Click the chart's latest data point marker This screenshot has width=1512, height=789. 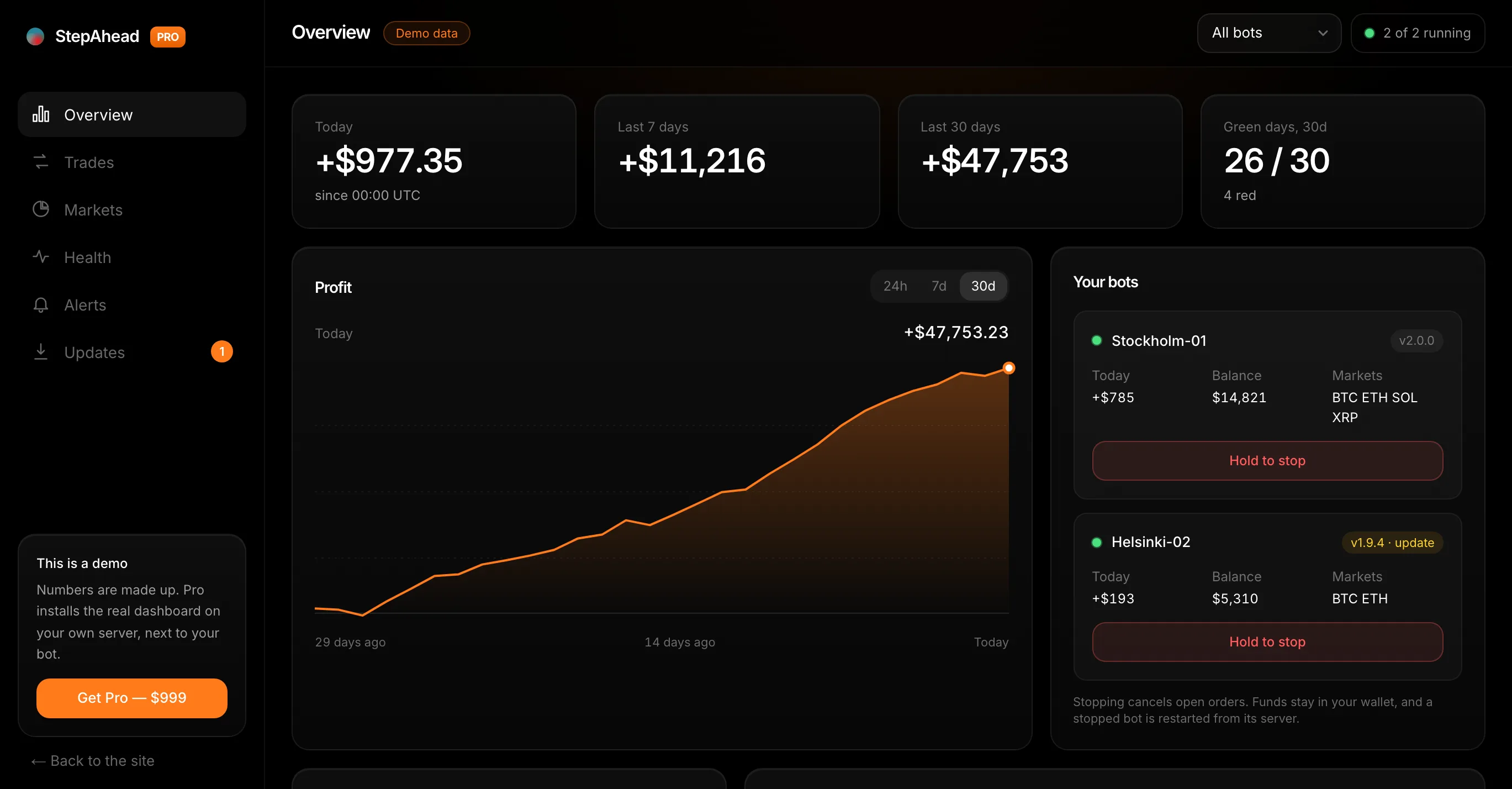click(1008, 368)
